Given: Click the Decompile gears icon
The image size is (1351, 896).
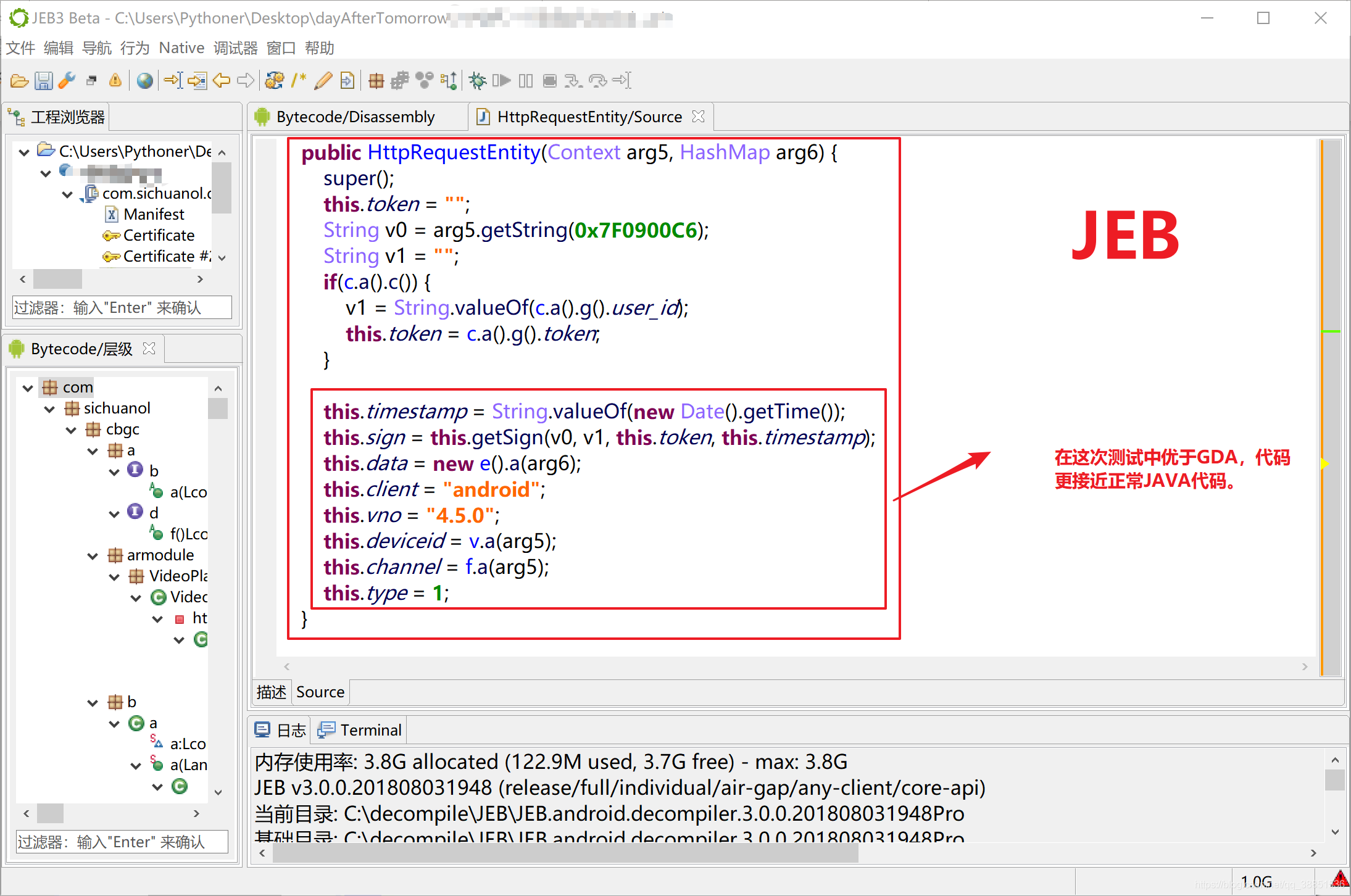Looking at the screenshot, I should (x=275, y=81).
